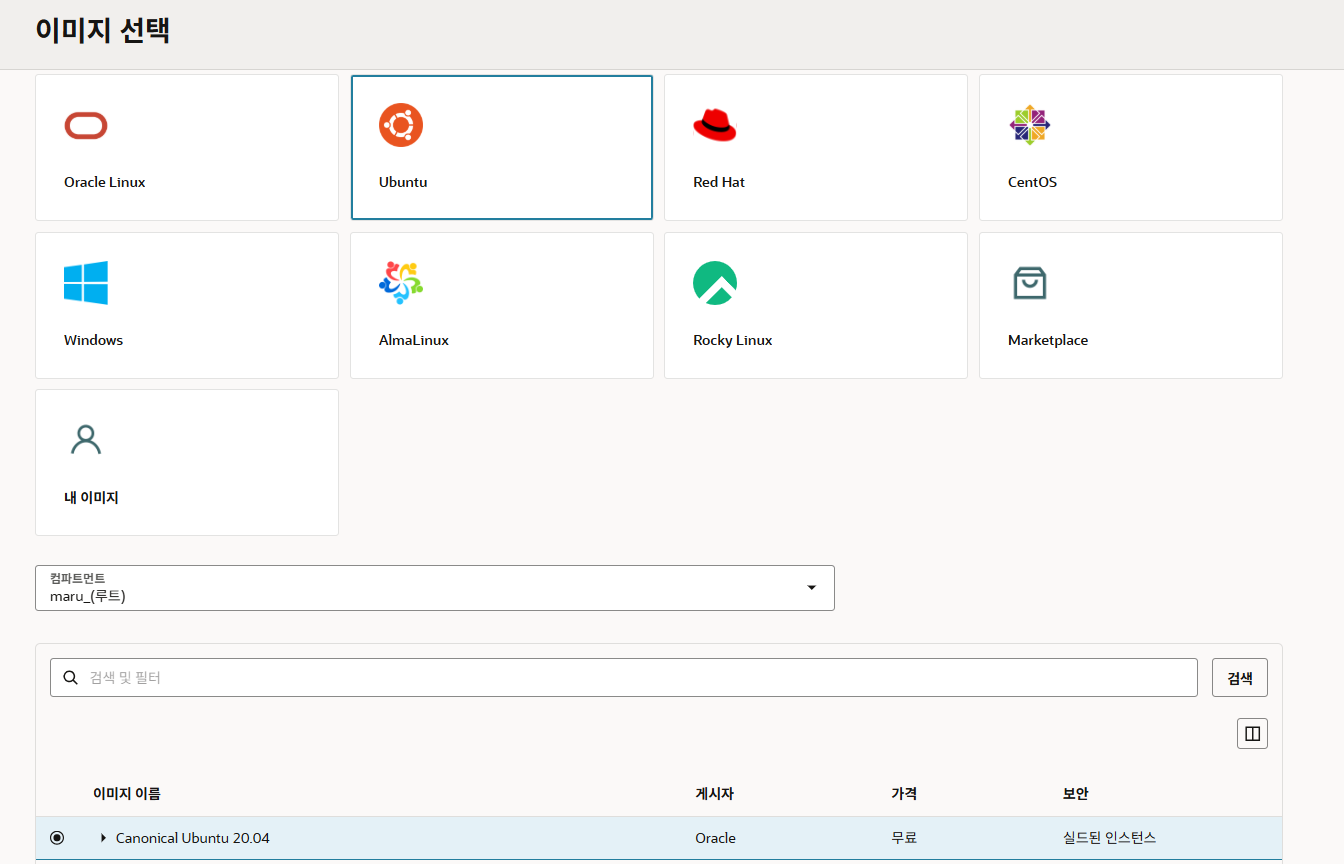The image size is (1344, 864).
Task: Expand the Canonical Ubuntu 20.04 row triangle
Action: [x=103, y=838]
